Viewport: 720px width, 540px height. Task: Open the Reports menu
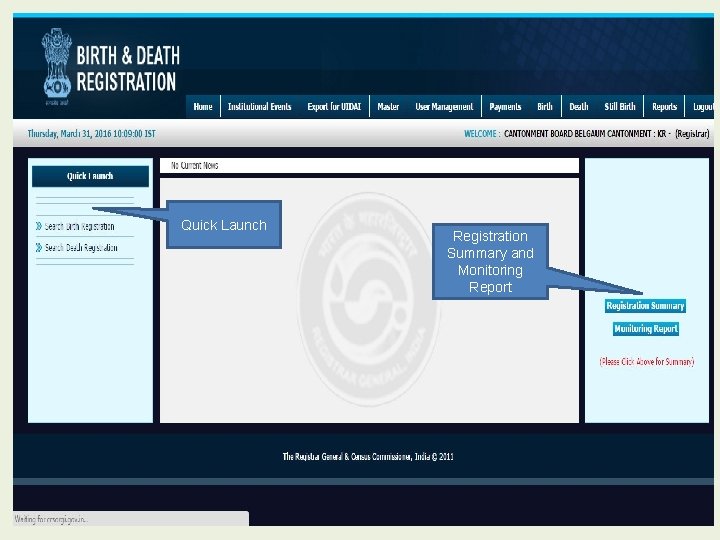664,107
